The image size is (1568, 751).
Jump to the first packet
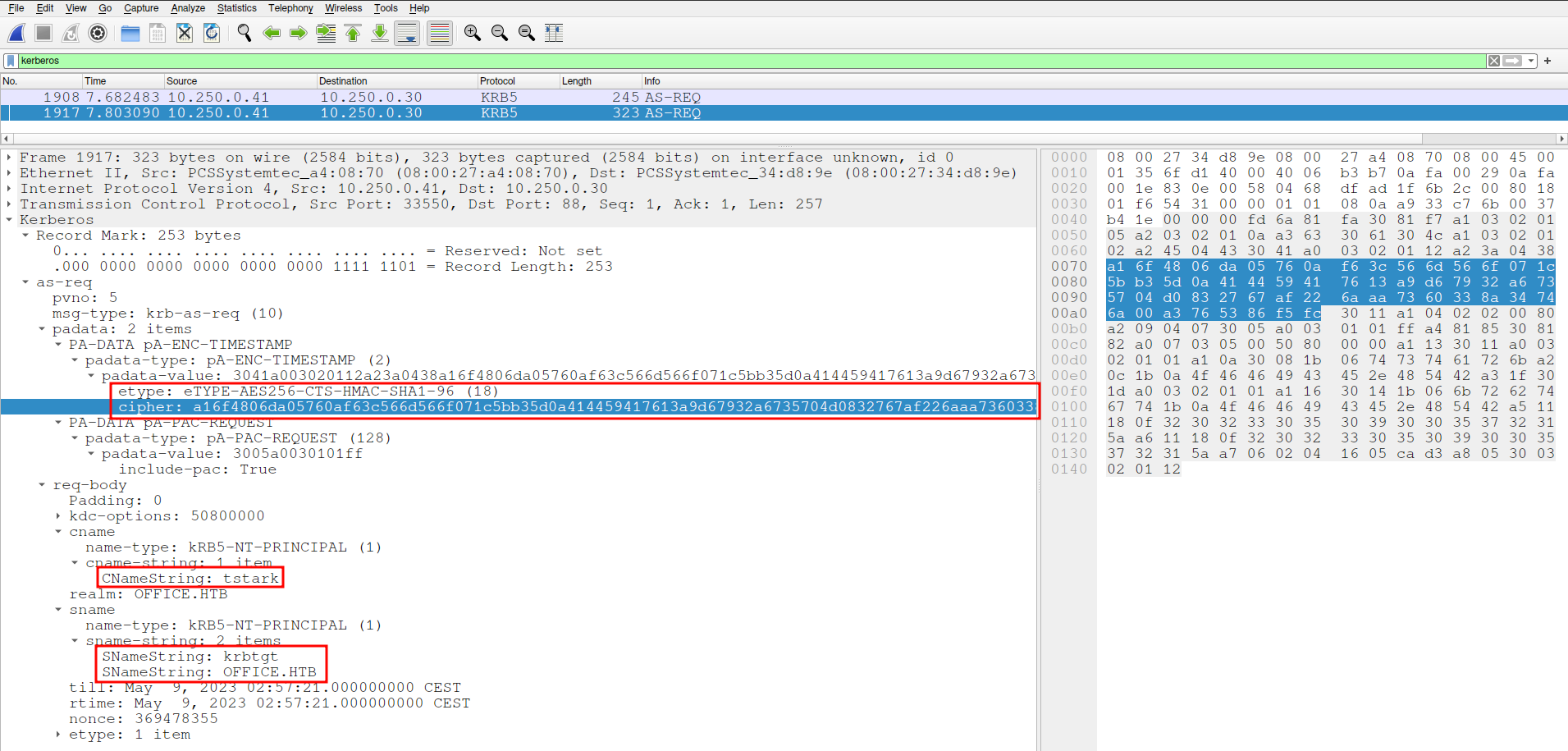click(353, 33)
